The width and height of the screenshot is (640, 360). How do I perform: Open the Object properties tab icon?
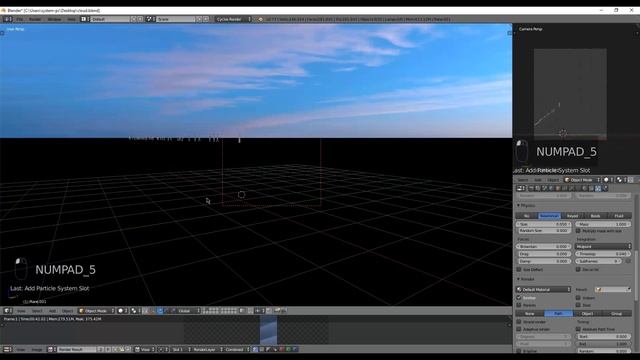[558, 188]
